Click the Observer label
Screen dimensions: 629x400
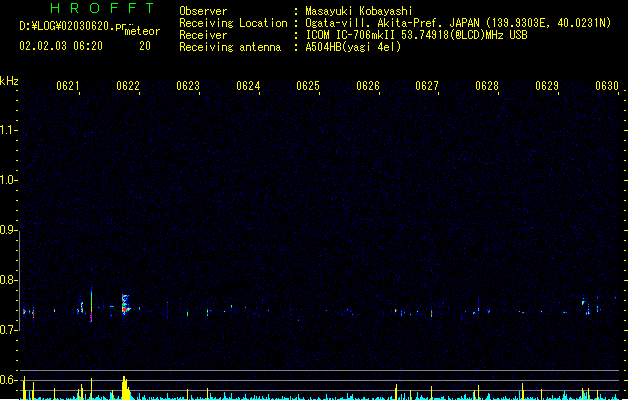pyautogui.click(x=203, y=11)
